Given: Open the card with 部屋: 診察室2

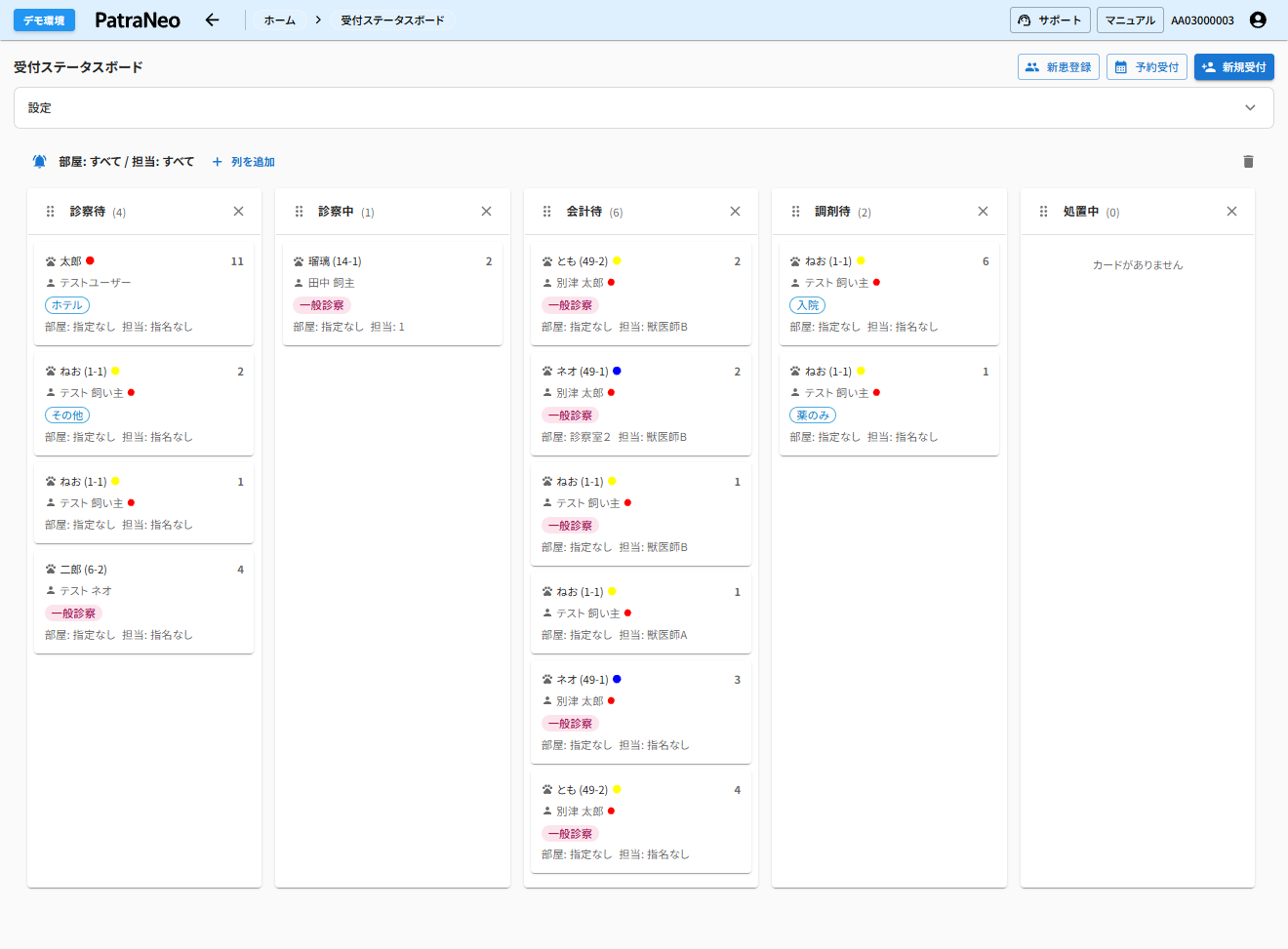Looking at the screenshot, I should (x=641, y=404).
